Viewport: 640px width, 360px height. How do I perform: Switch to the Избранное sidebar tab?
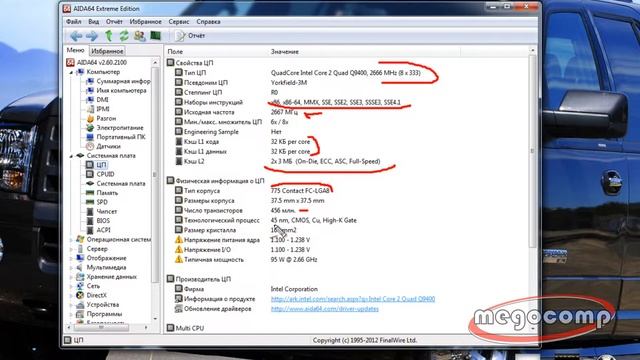107,51
